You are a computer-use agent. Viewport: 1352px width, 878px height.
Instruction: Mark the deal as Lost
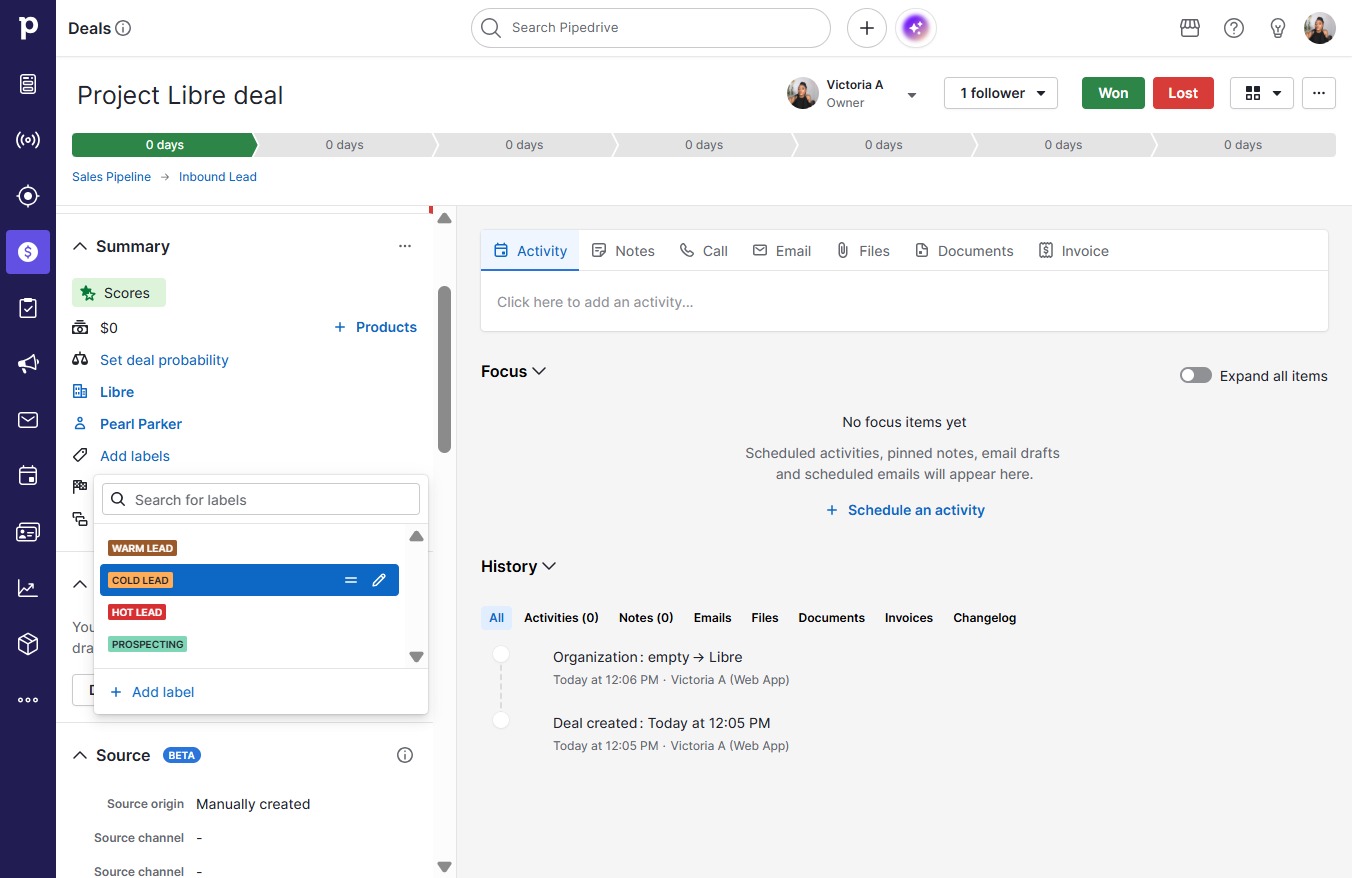click(1183, 93)
